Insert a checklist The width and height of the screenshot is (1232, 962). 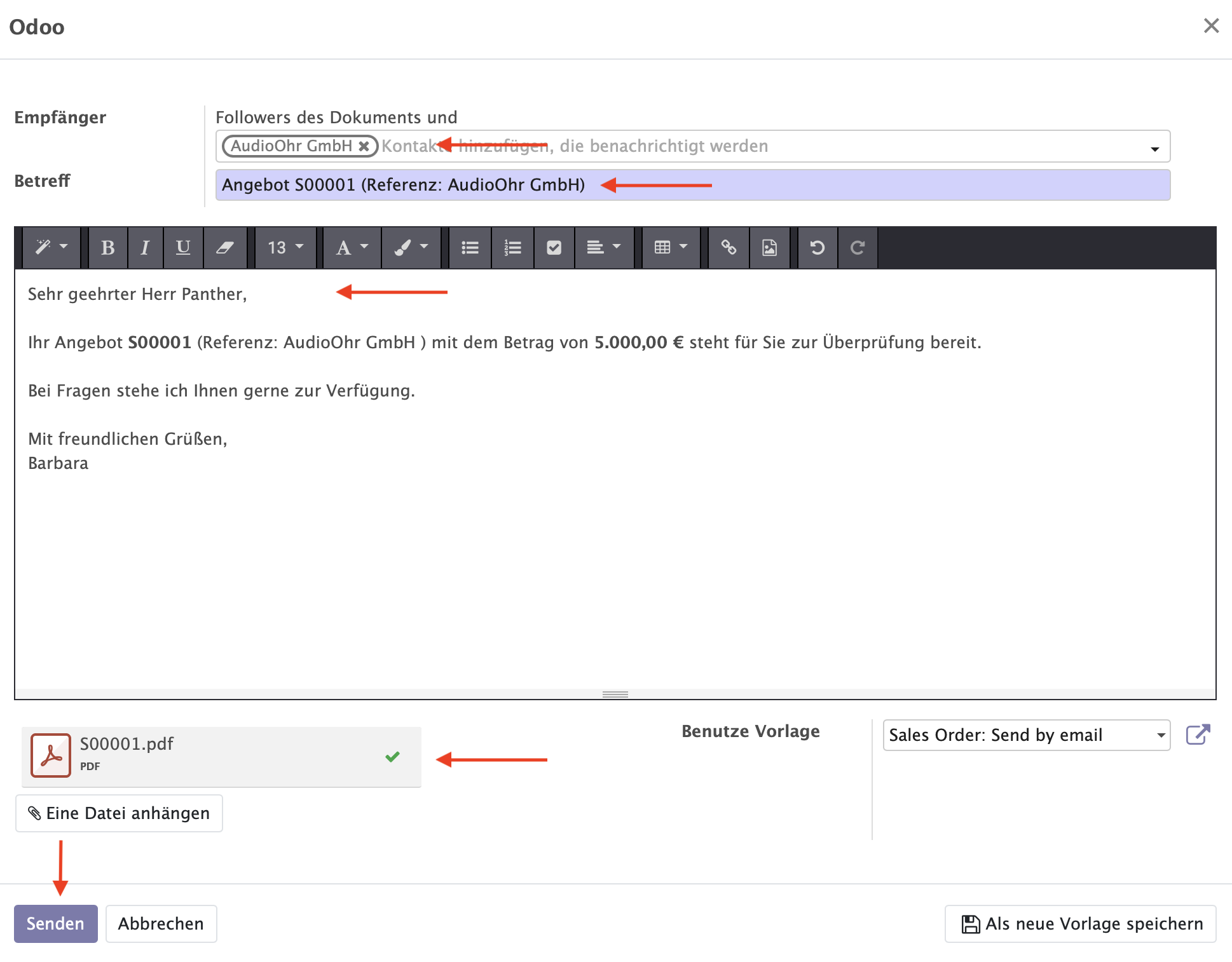pyautogui.click(x=554, y=247)
